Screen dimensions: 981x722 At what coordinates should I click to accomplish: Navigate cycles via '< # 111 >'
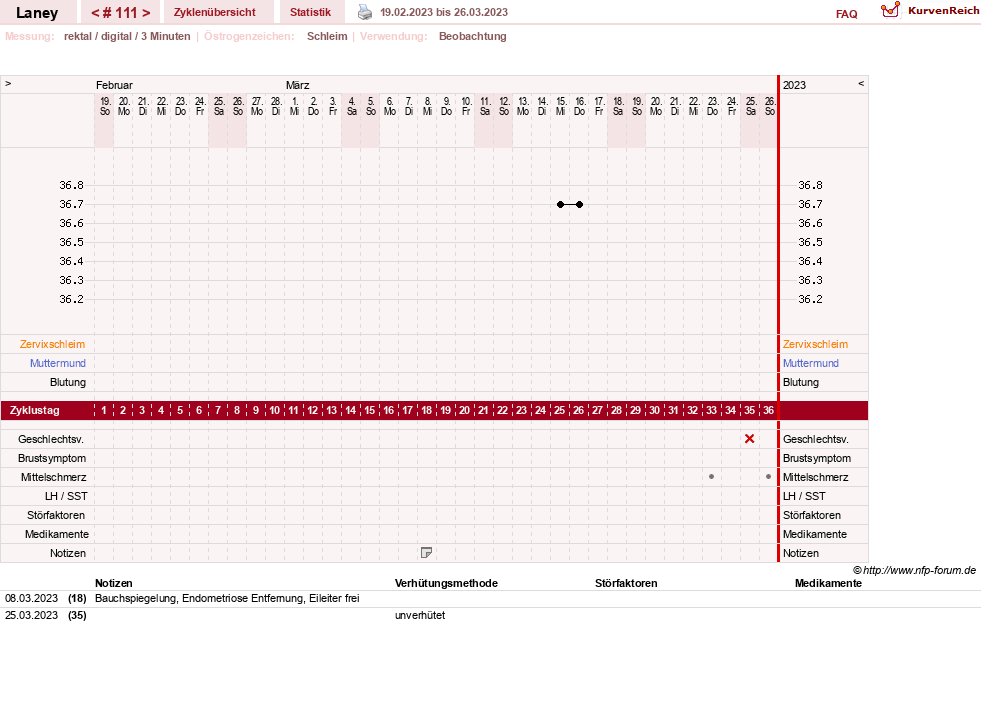point(121,13)
